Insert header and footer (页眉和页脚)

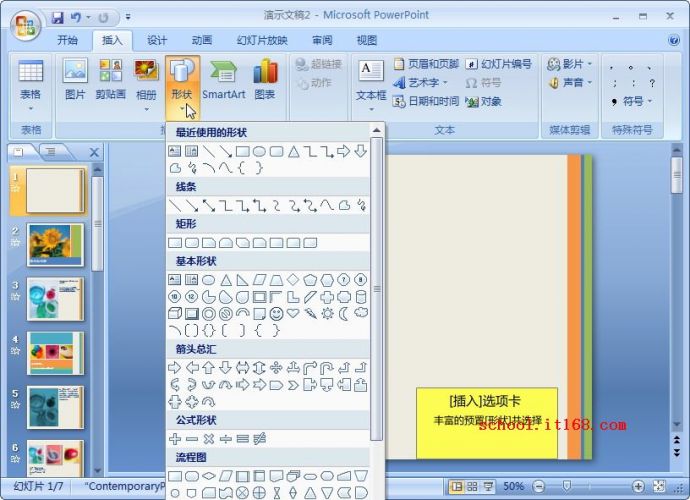[x=426, y=64]
